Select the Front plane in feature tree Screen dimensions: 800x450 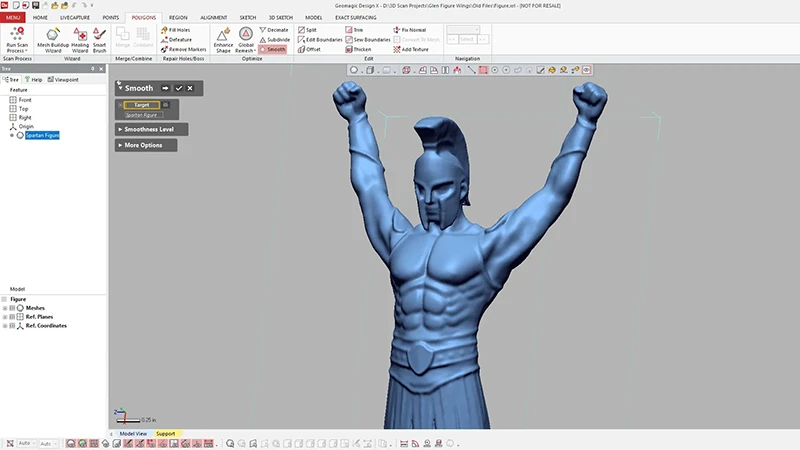click(x=25, y=100)
